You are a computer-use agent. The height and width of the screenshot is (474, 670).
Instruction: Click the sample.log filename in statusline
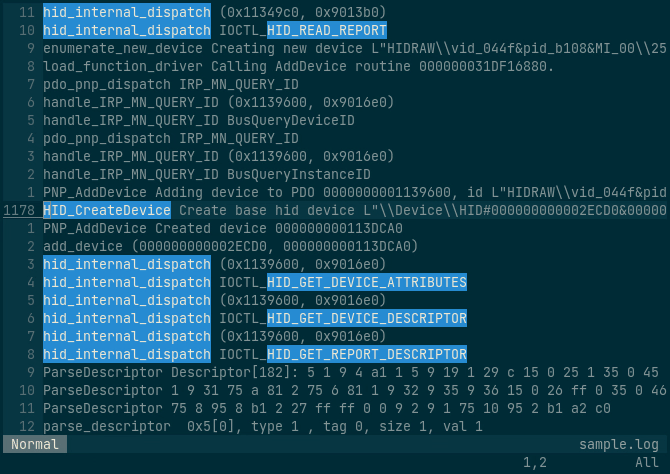(619, 445)
